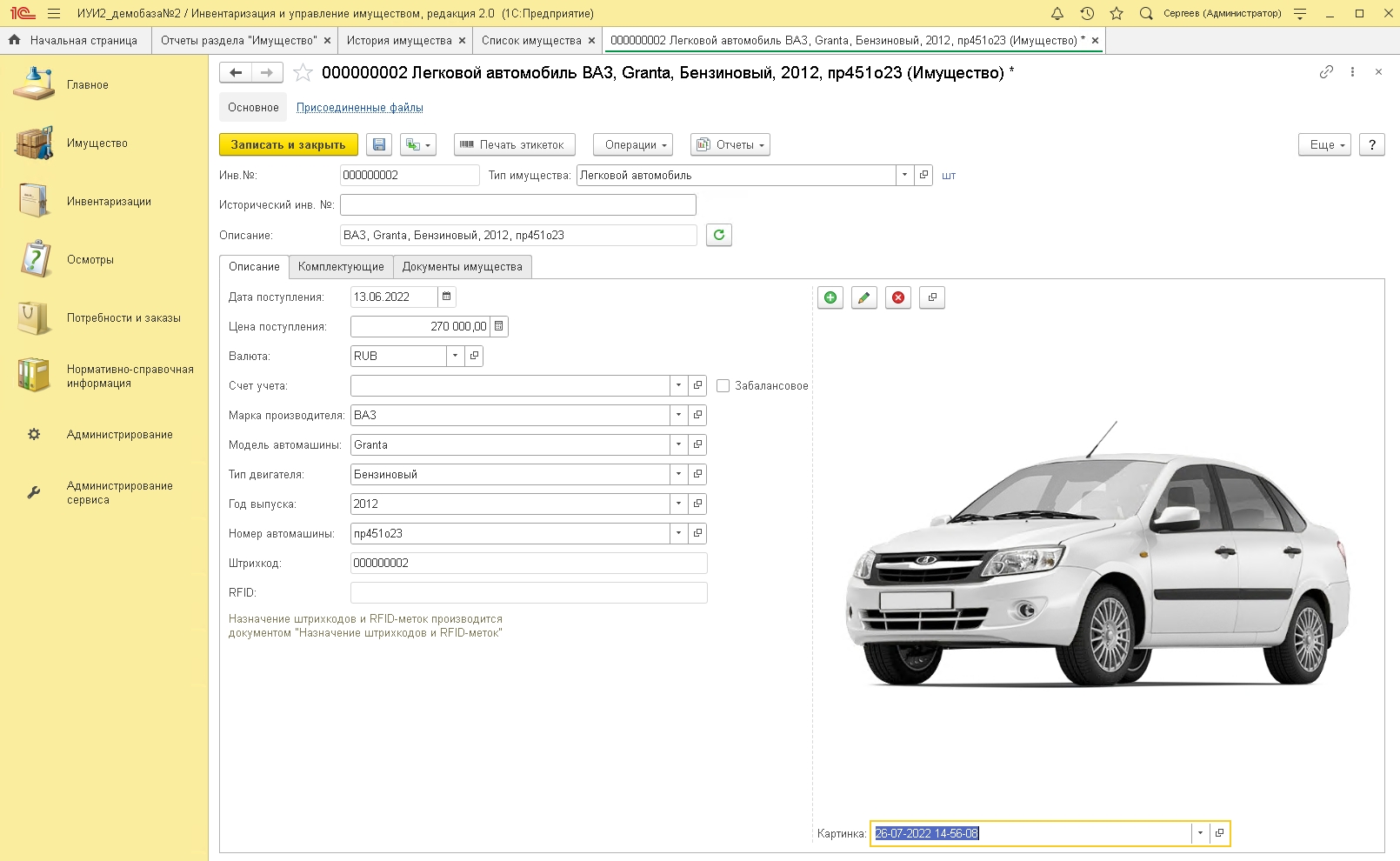Copy link to this object icon
This screenshot has width=1400, height=861.
(x=1326, y=72)
